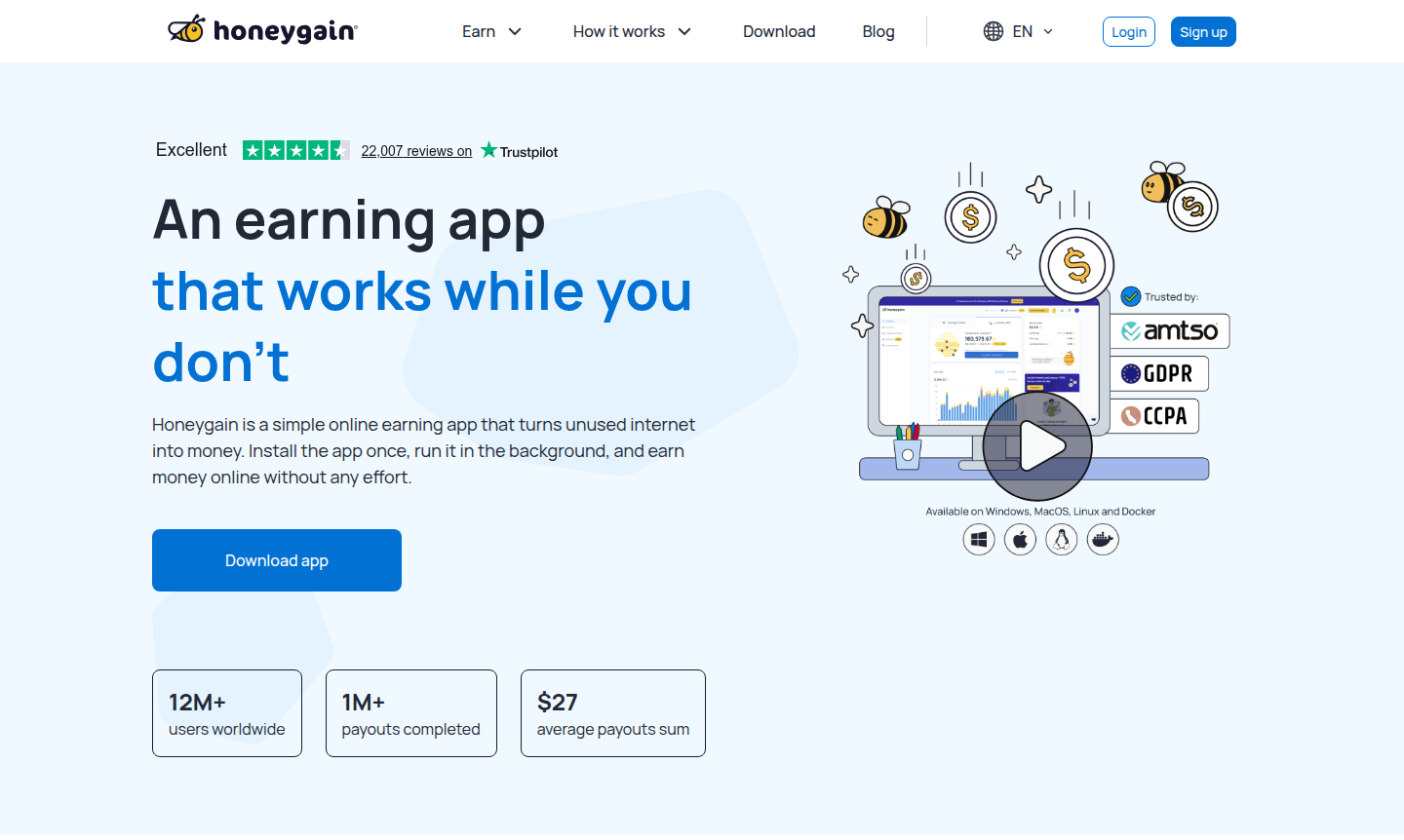The height and width of the screenshot is (840, 1404).
Task: Go to the Blog page
Action: (x=878, y=31)
